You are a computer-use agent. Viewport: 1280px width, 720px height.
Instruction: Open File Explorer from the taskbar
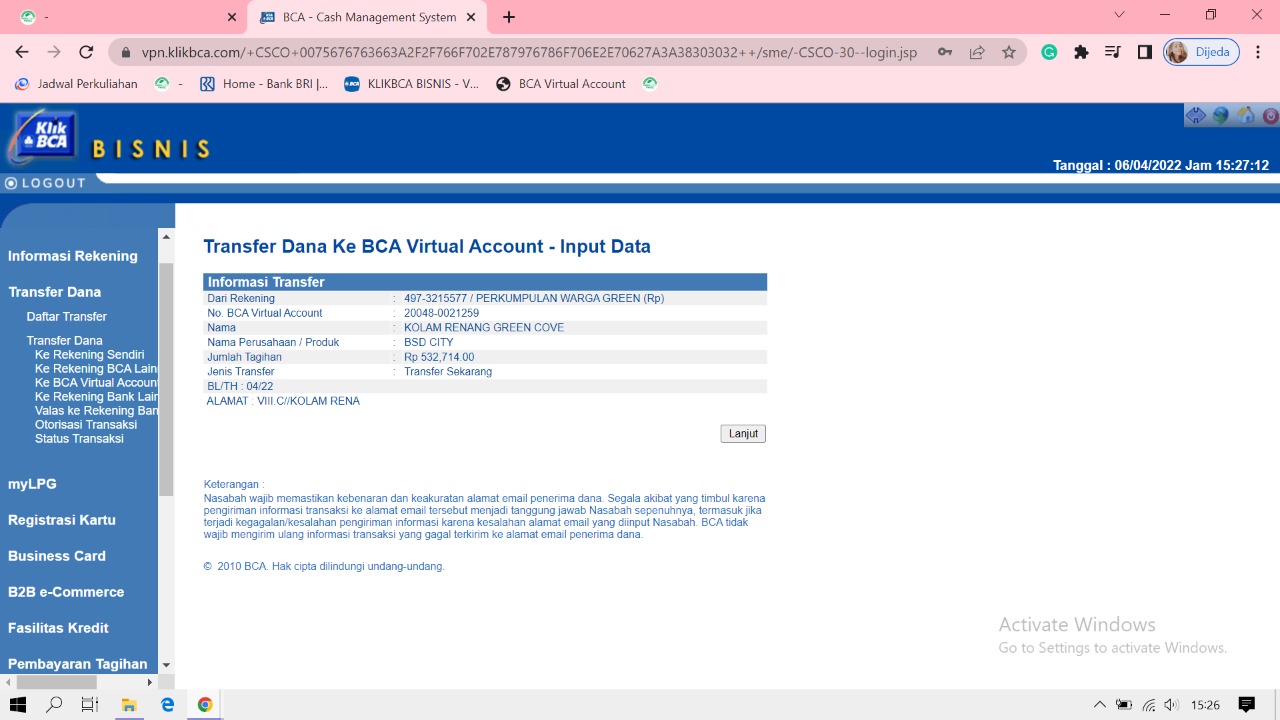pos(129,705)
